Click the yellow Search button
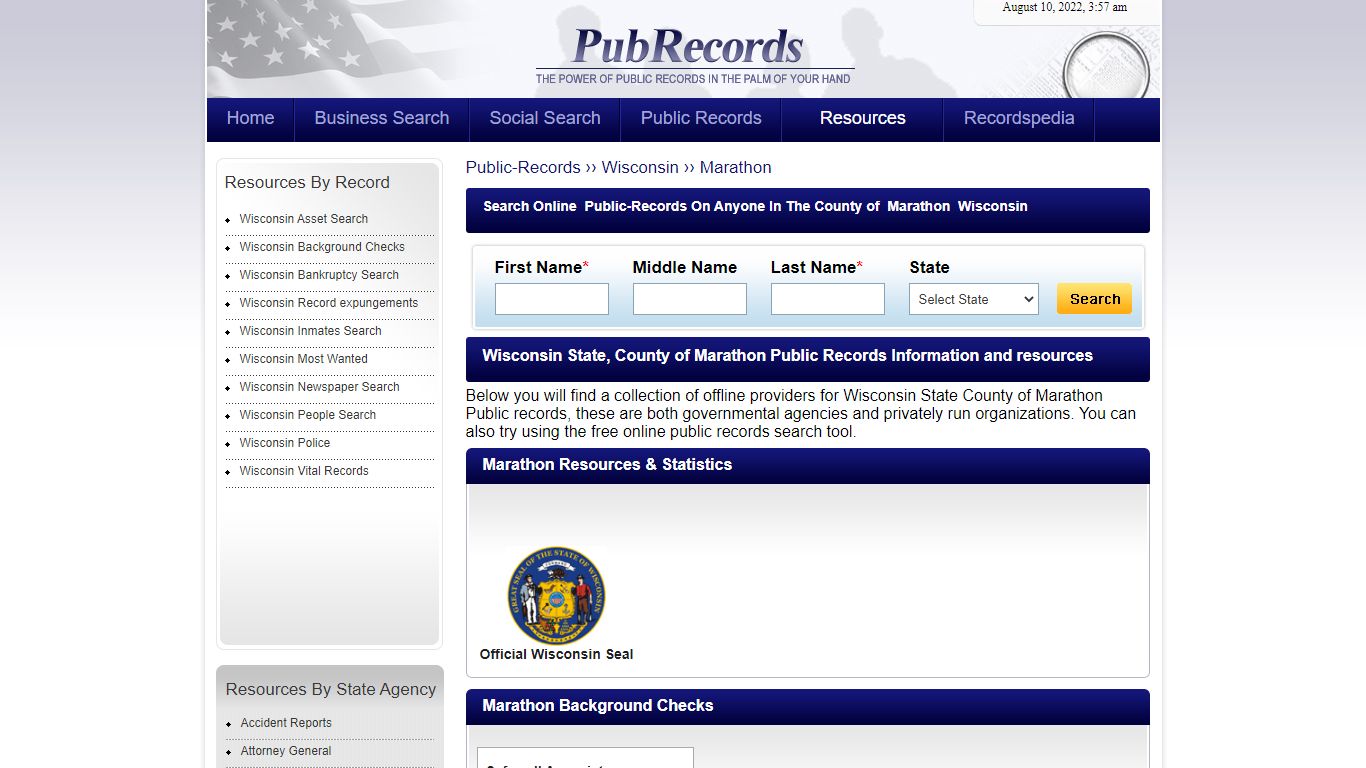1366x768 pixels. (x=1095, y=299)
